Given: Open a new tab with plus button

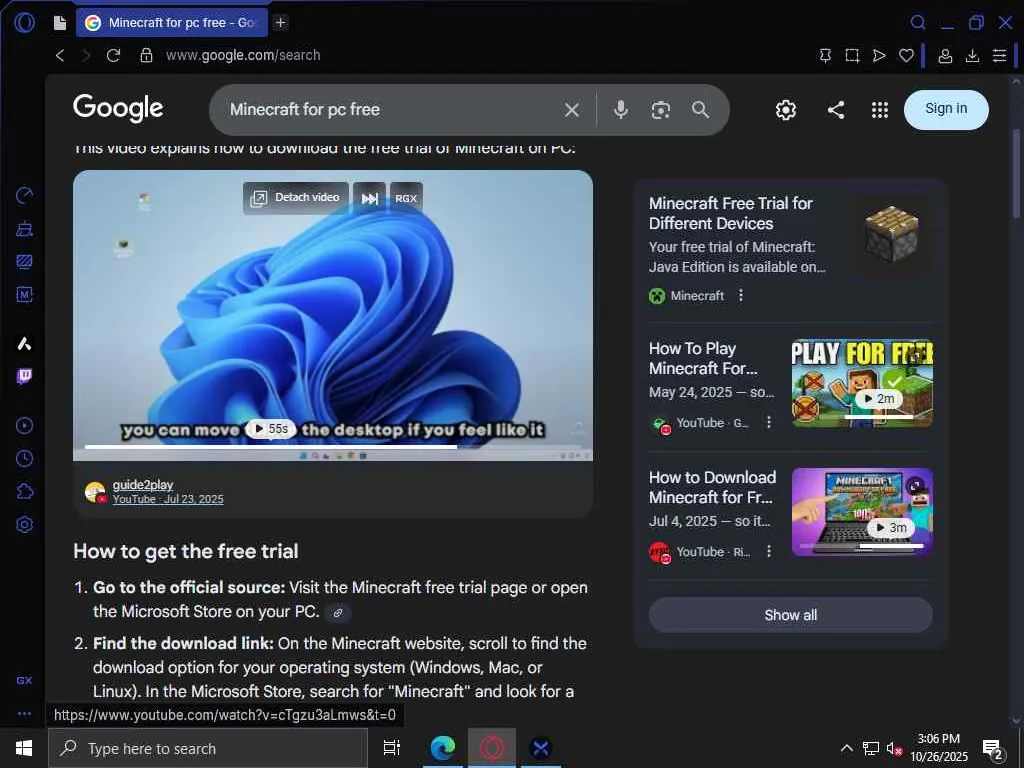Looking at the screenshot, I should (x=280, y=23).
